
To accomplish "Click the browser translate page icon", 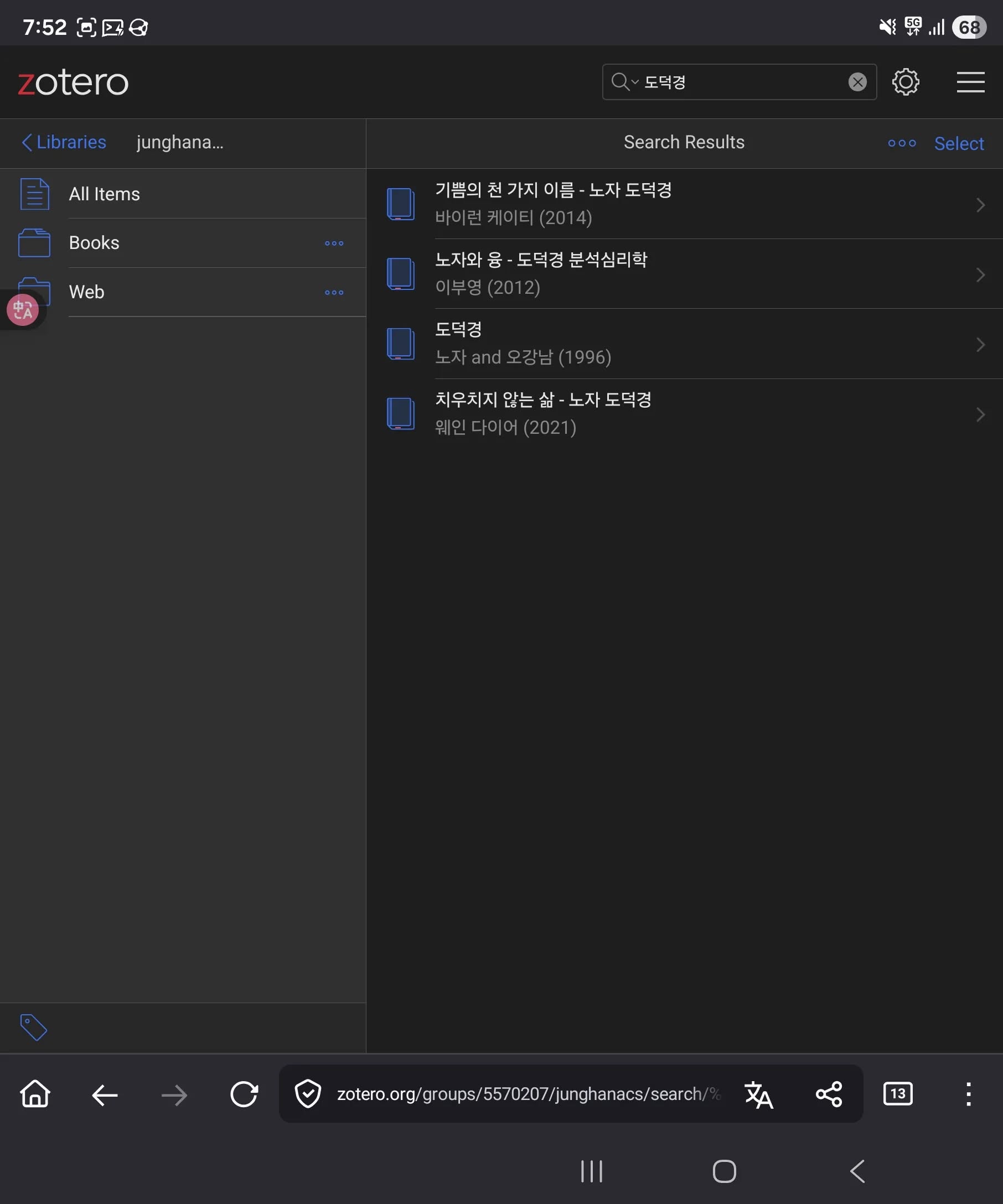I will point(758,1094).
